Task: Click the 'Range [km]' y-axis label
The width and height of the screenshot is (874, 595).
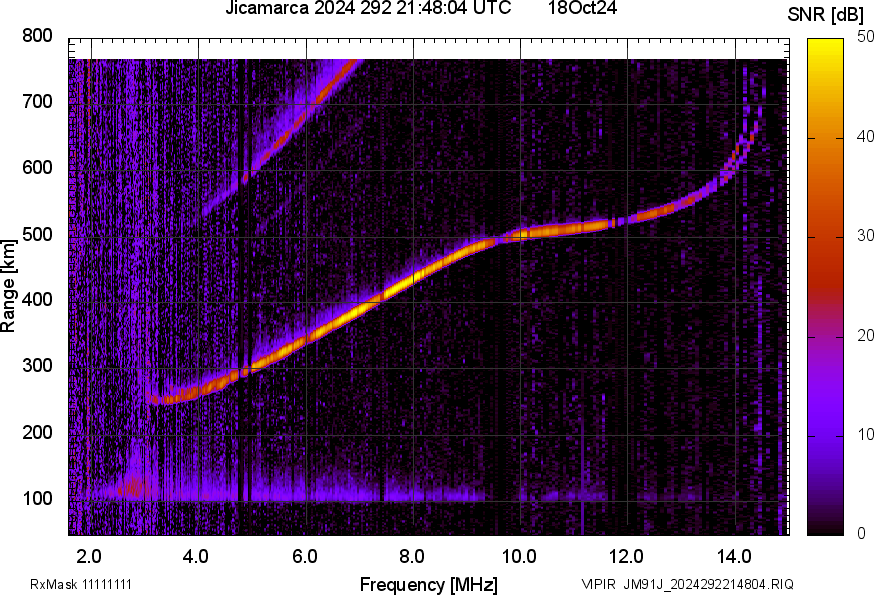Action: point(8,286)
